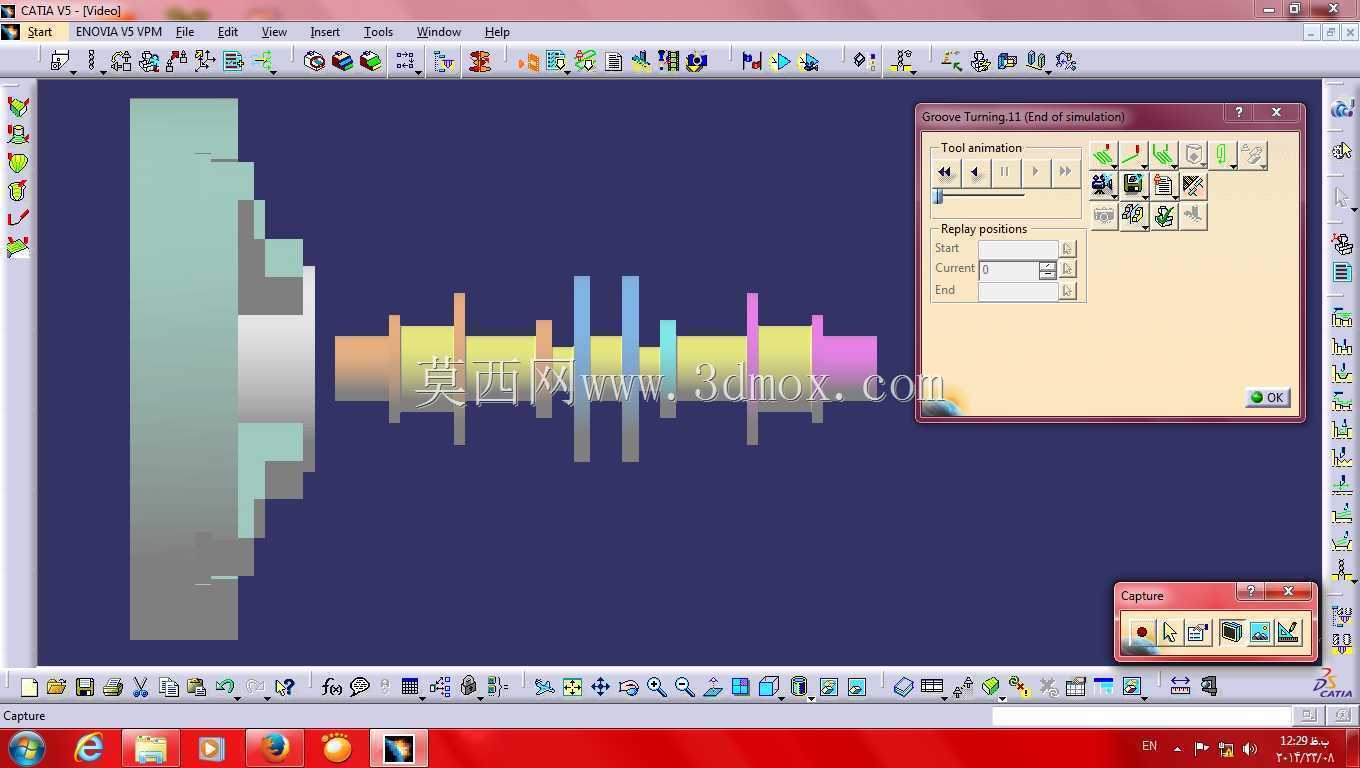Viewport: 1360px width, 768px height.
Task: Expand the first icon dropdown in top toolbar
Action: (x=73, y=71)
